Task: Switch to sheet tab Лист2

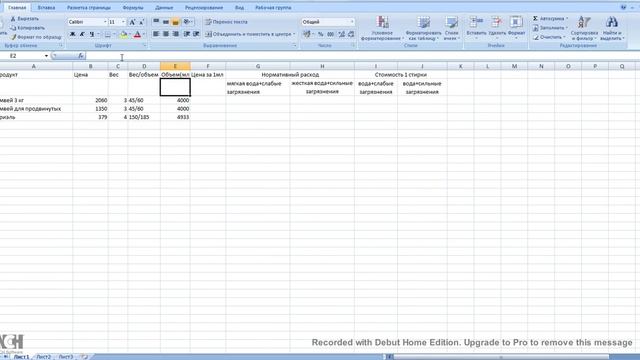Action: click(x=44, y=357)
